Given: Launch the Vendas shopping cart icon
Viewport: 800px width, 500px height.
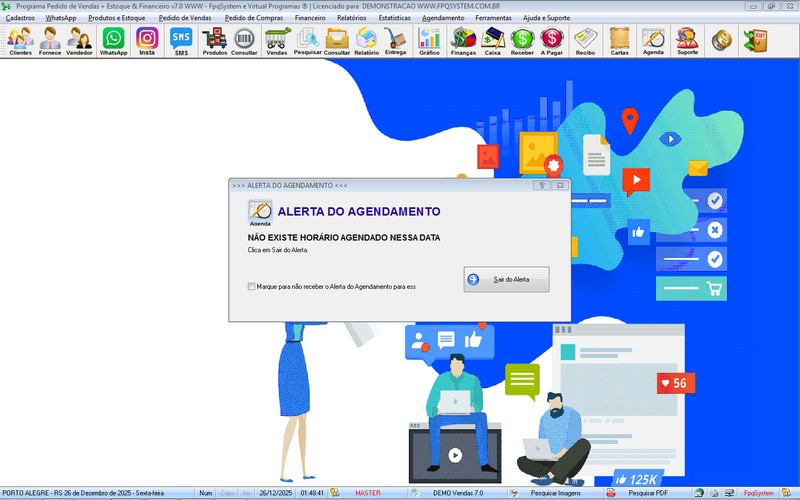Looking at the screenshot, I should [277, 41].
